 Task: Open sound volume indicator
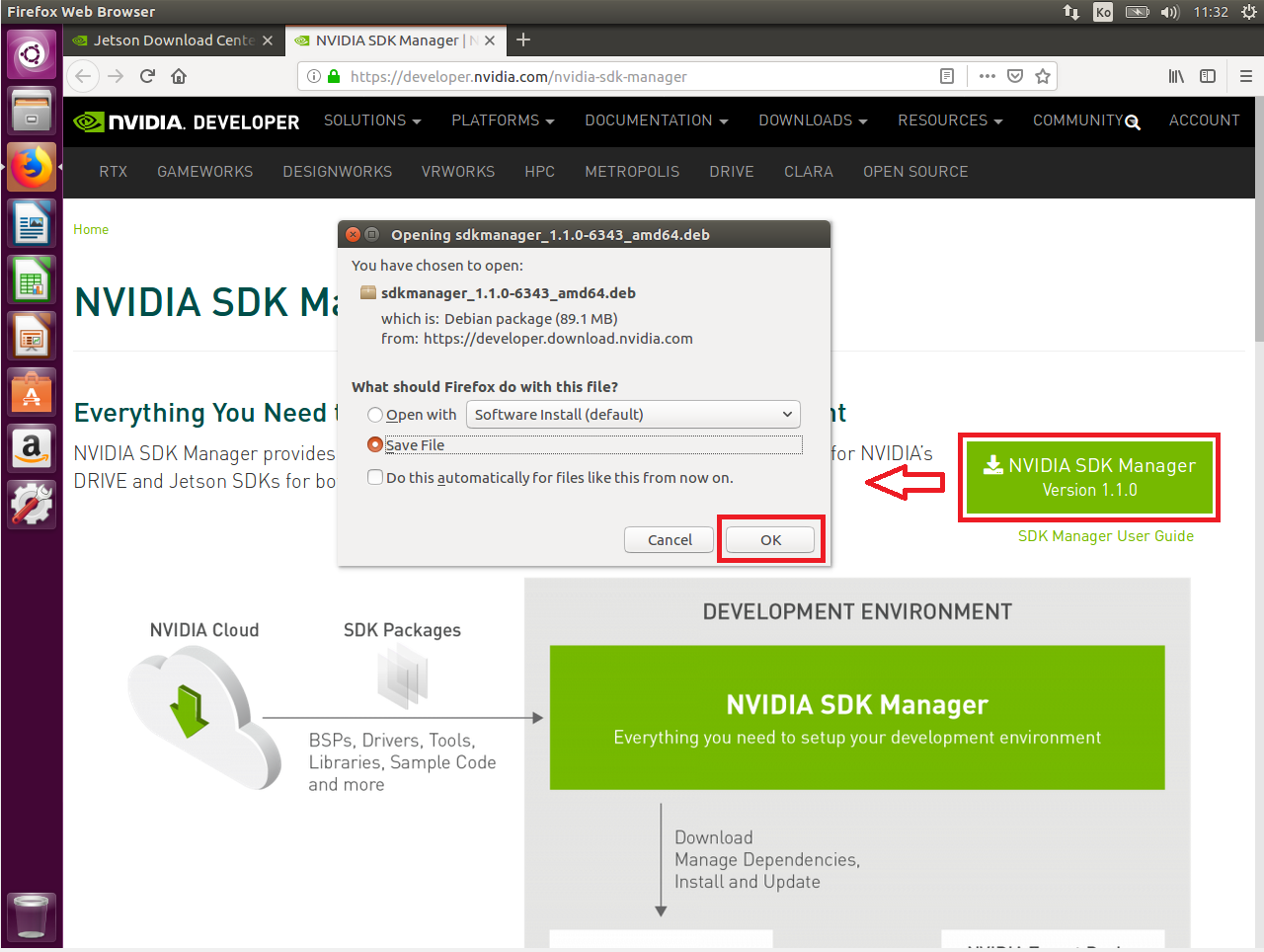(x=1170, y=12)
